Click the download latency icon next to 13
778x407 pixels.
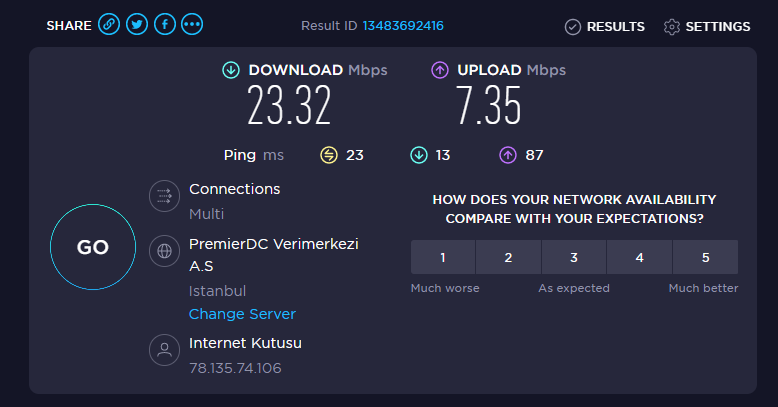click(419, 155)
